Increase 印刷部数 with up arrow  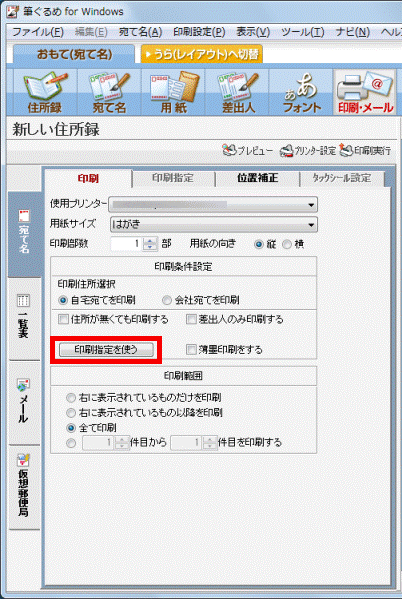point(150,241)
